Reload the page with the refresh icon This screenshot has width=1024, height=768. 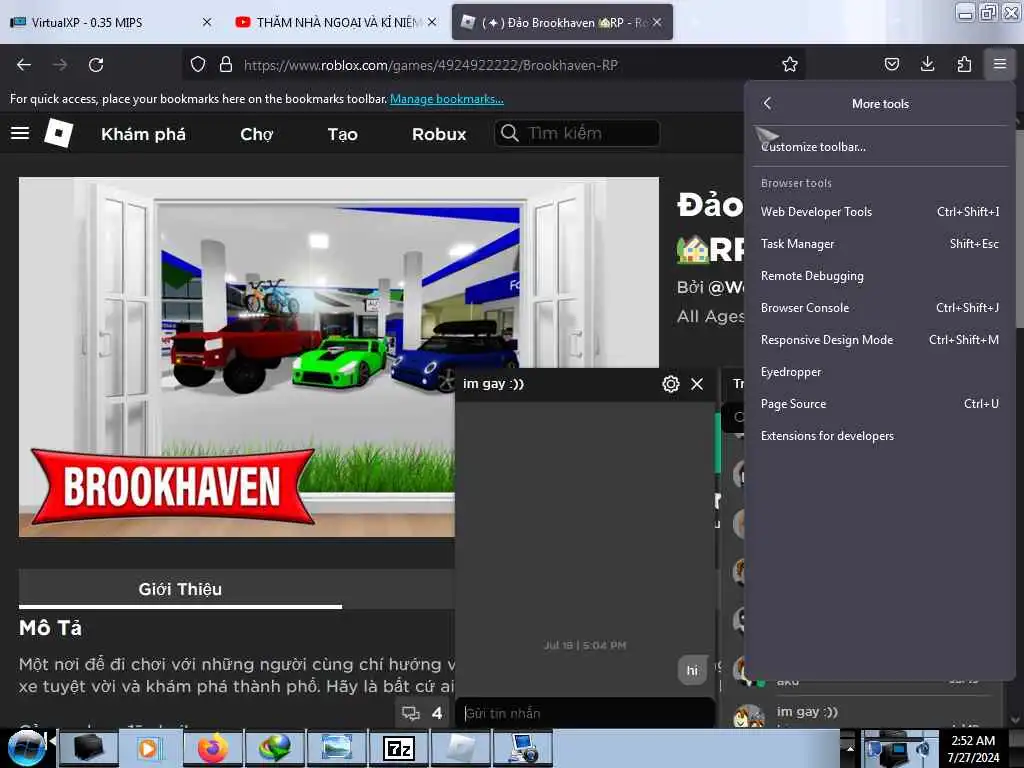pyautogui.click(x=96, y=65)
